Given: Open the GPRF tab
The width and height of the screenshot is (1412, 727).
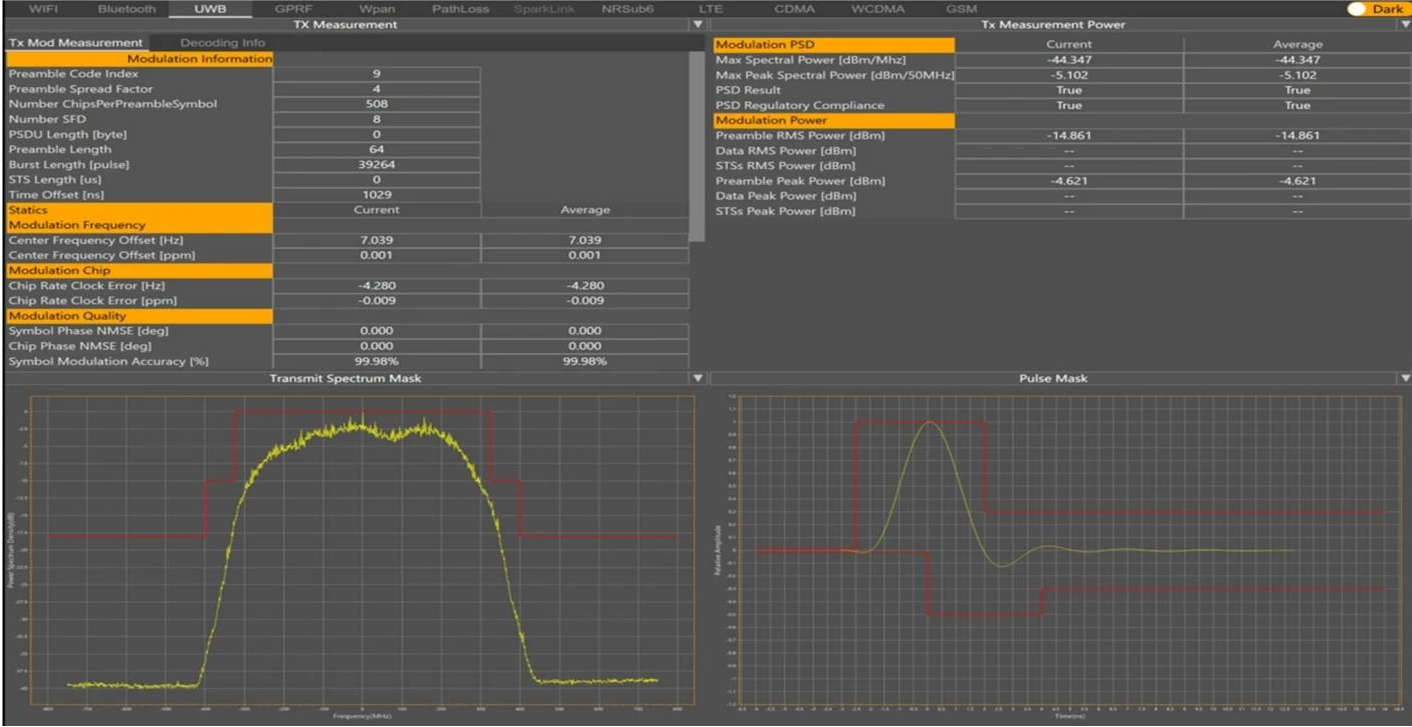Looking at the screenshot, I should [x=294, y=9].
